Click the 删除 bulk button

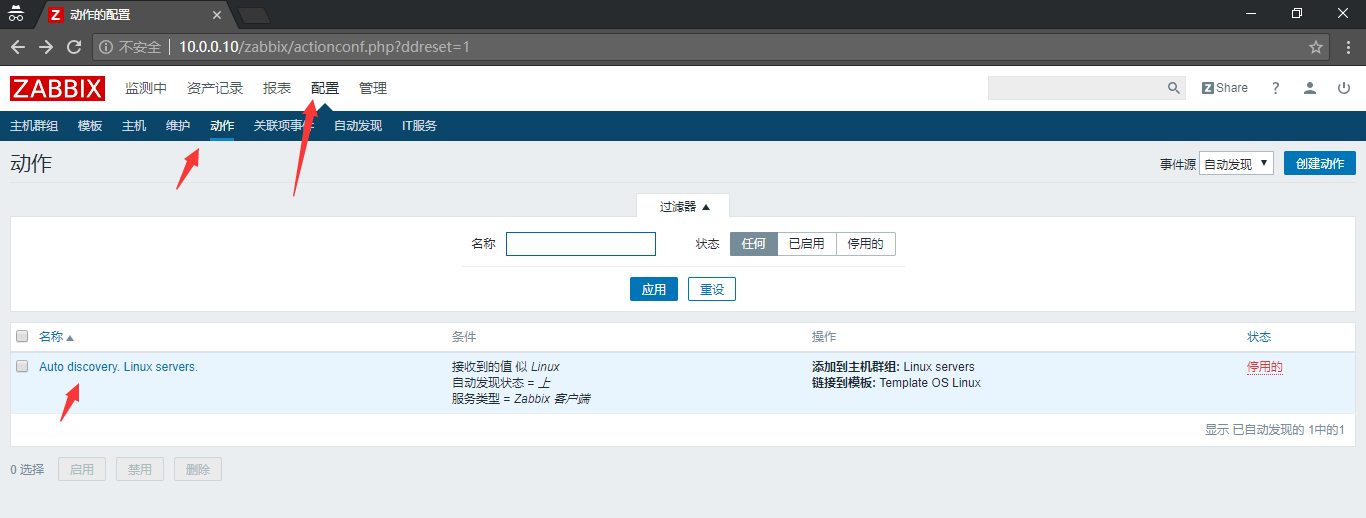coord(198,469)
